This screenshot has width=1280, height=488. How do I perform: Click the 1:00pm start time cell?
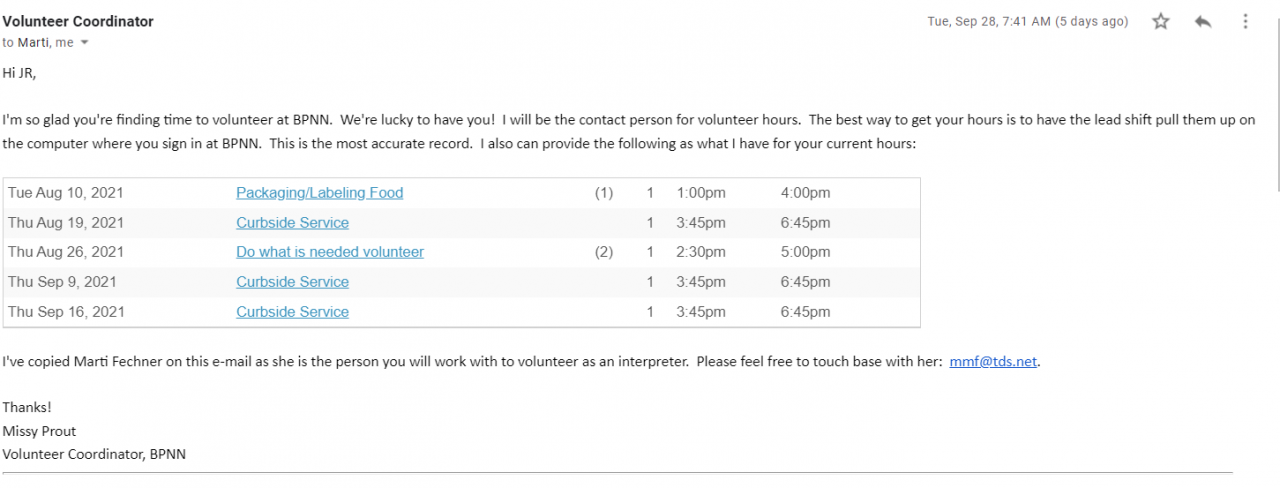click(x=701, y=193)
